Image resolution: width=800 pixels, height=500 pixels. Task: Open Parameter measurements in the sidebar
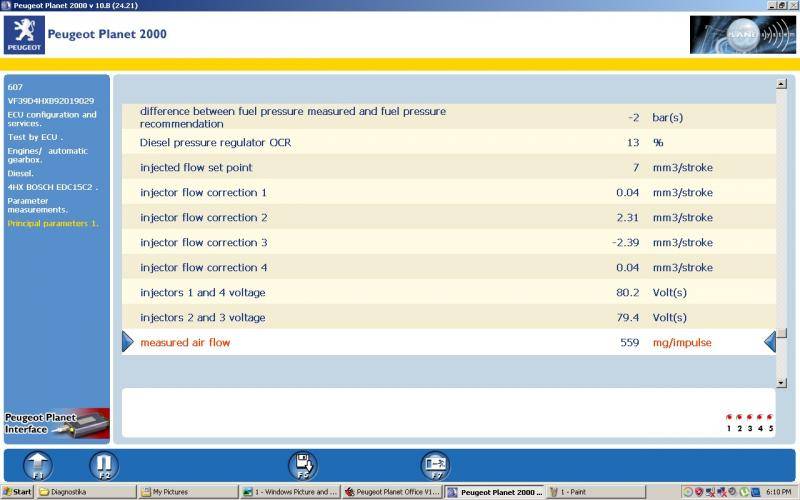pos(38,205)
